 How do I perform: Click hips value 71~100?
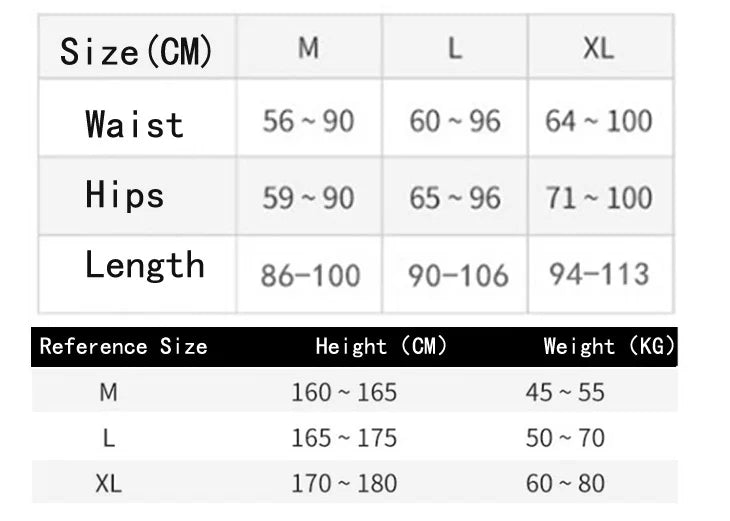click(x=598, y=198)
